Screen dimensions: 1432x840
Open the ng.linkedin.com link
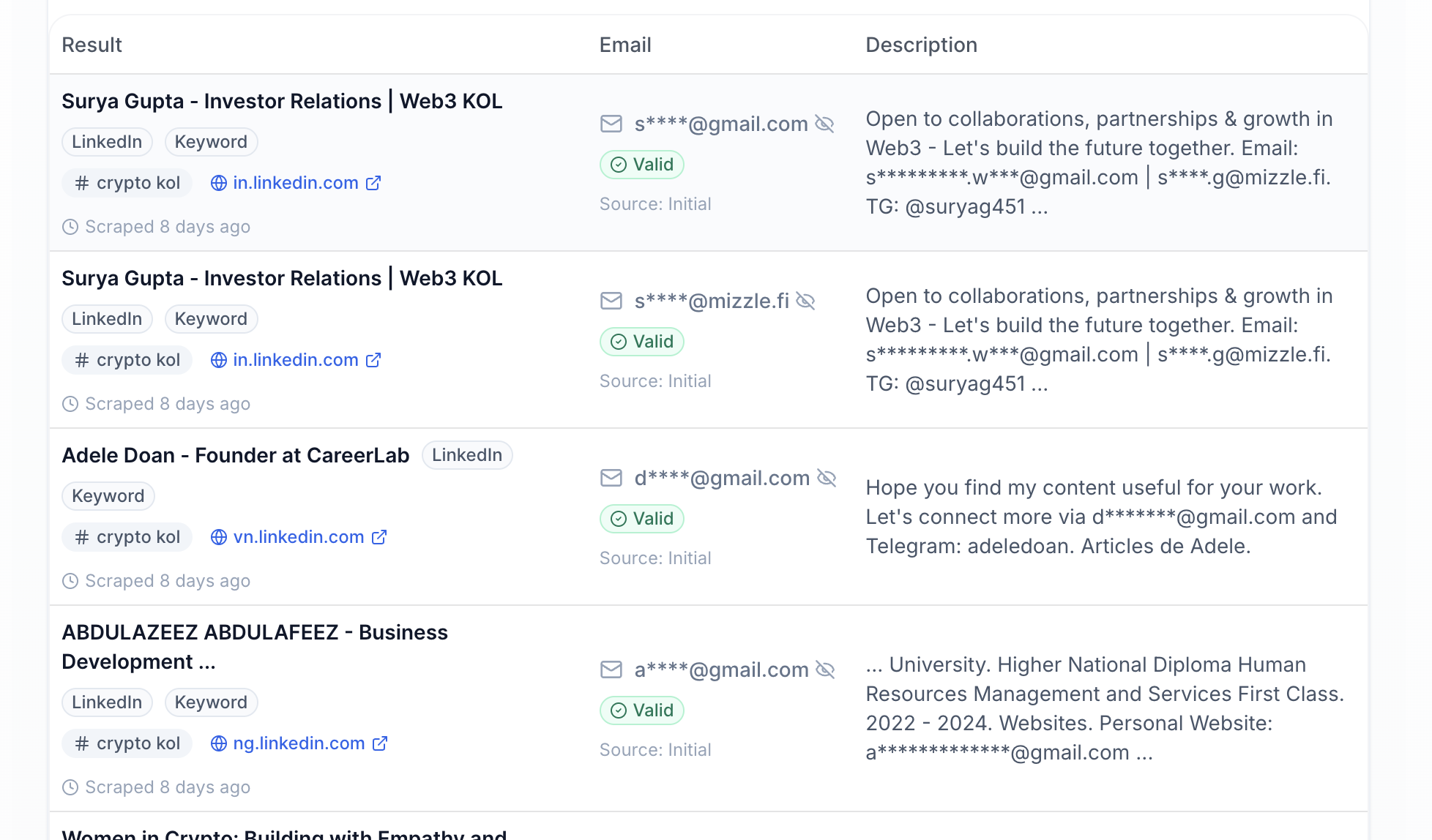click(x=297, y=743)
